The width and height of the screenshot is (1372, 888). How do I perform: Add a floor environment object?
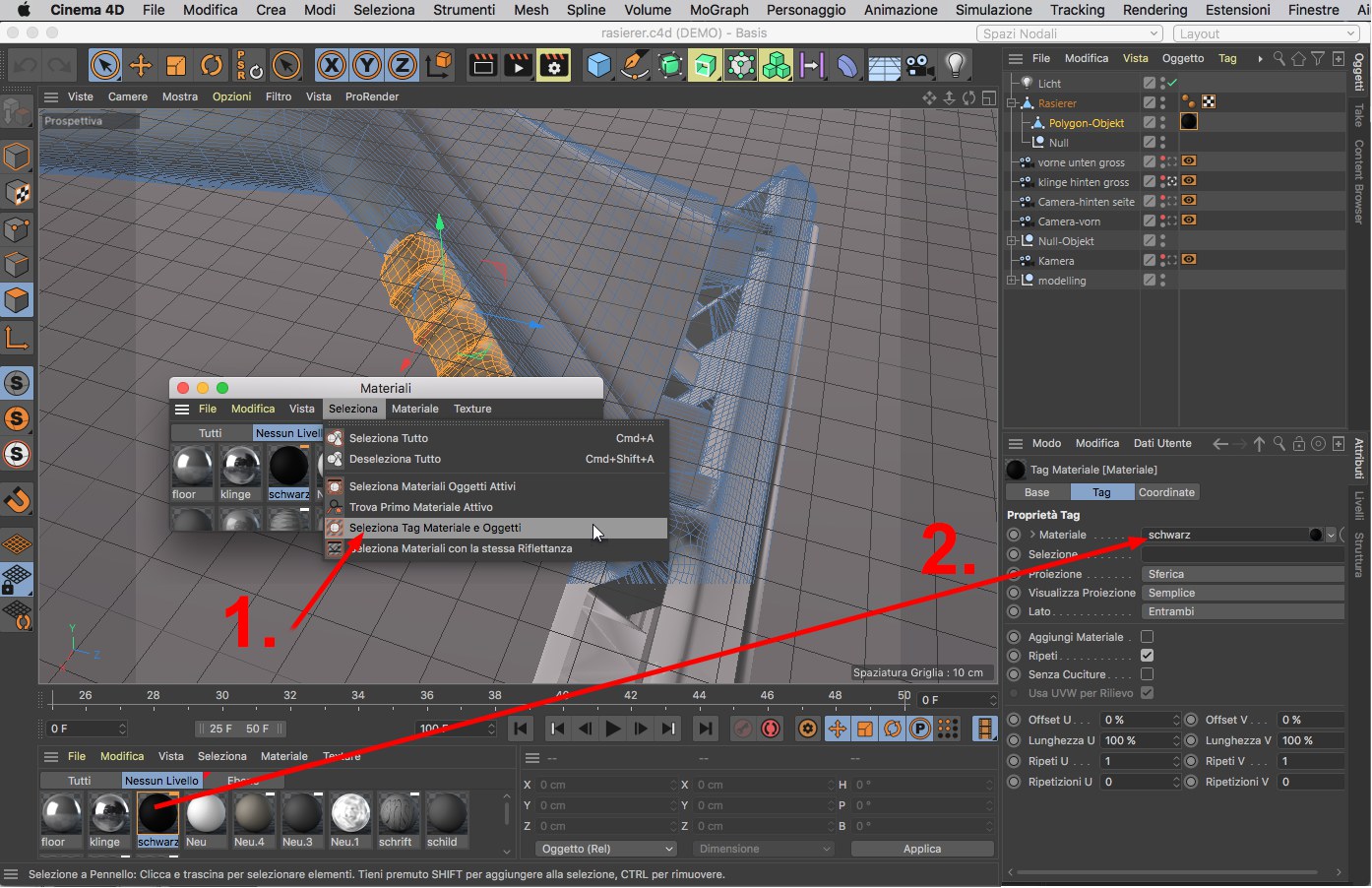tap(883, 66)
